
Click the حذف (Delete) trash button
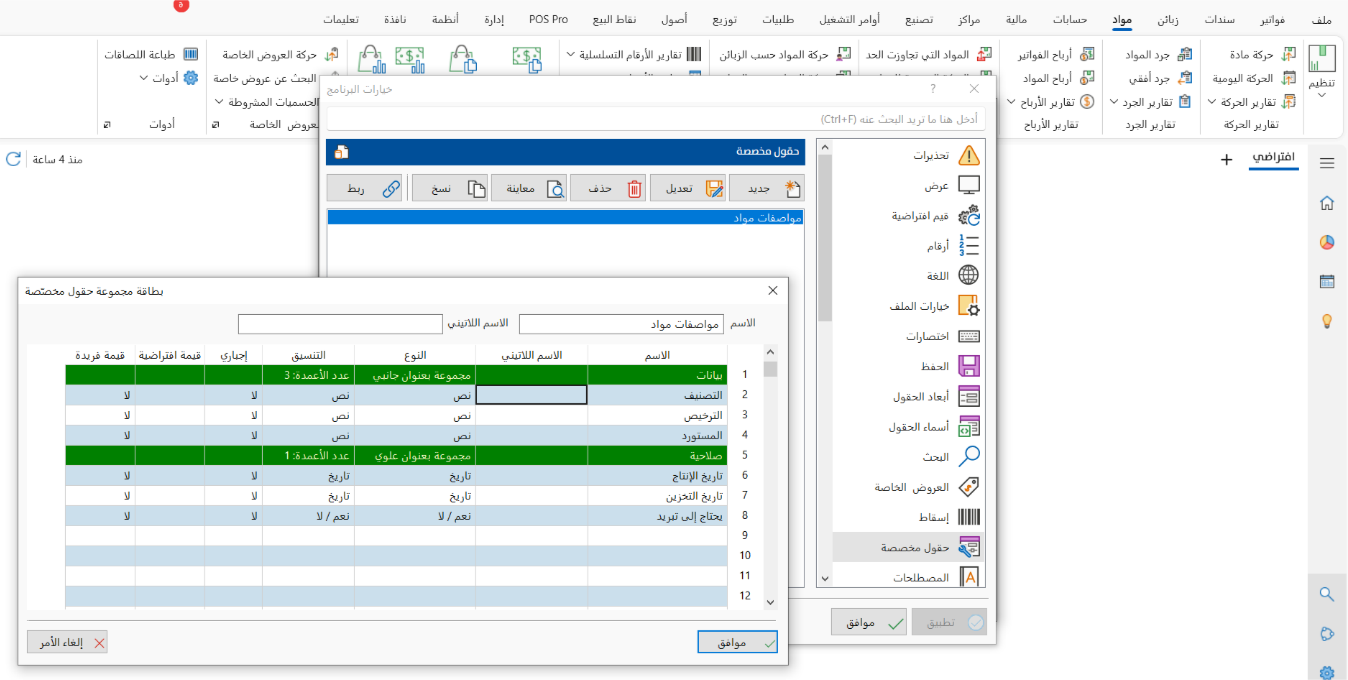click(608, 188)
